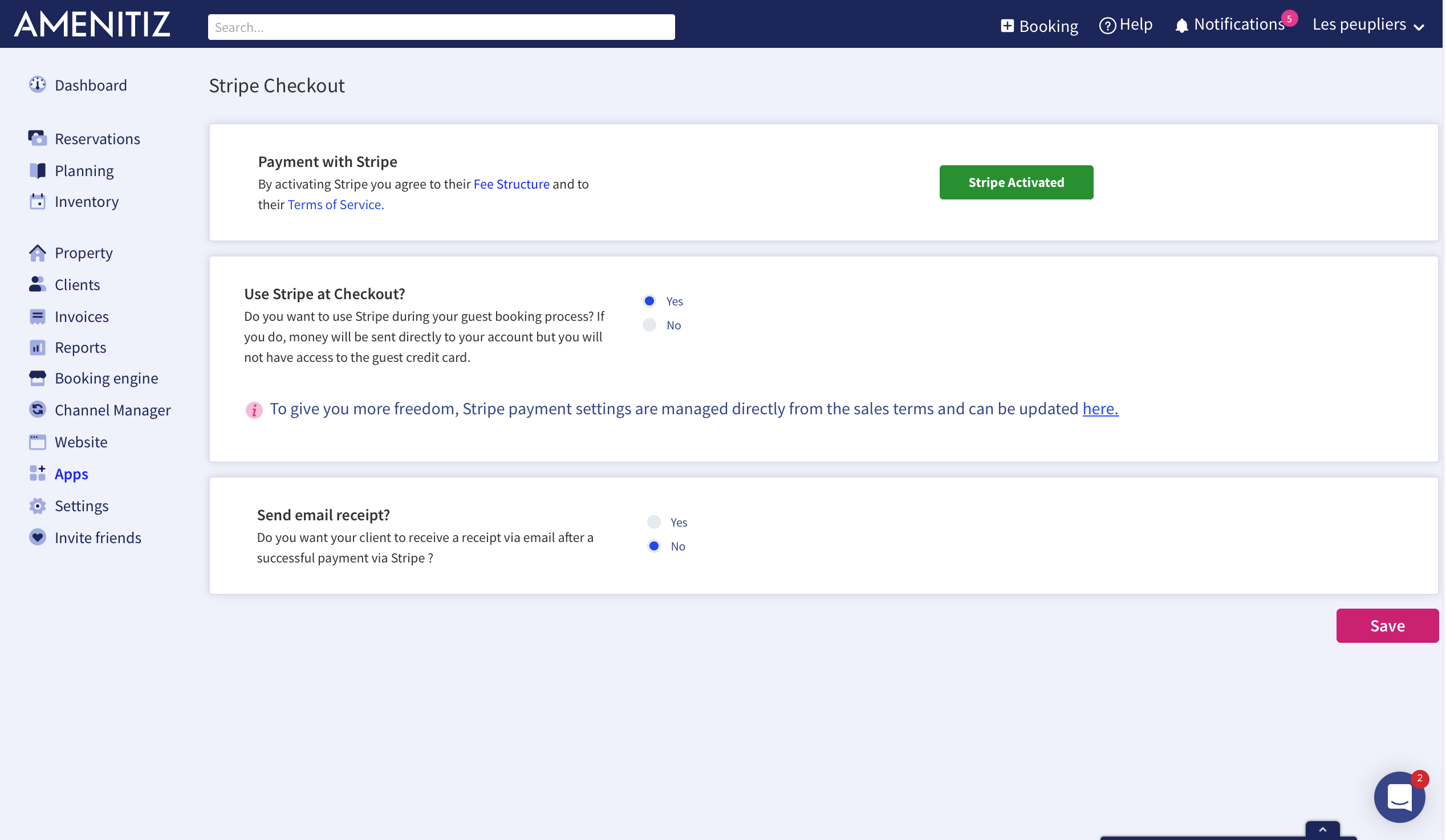
Task: Open the Planning menu item
Action: click(84, 170)
